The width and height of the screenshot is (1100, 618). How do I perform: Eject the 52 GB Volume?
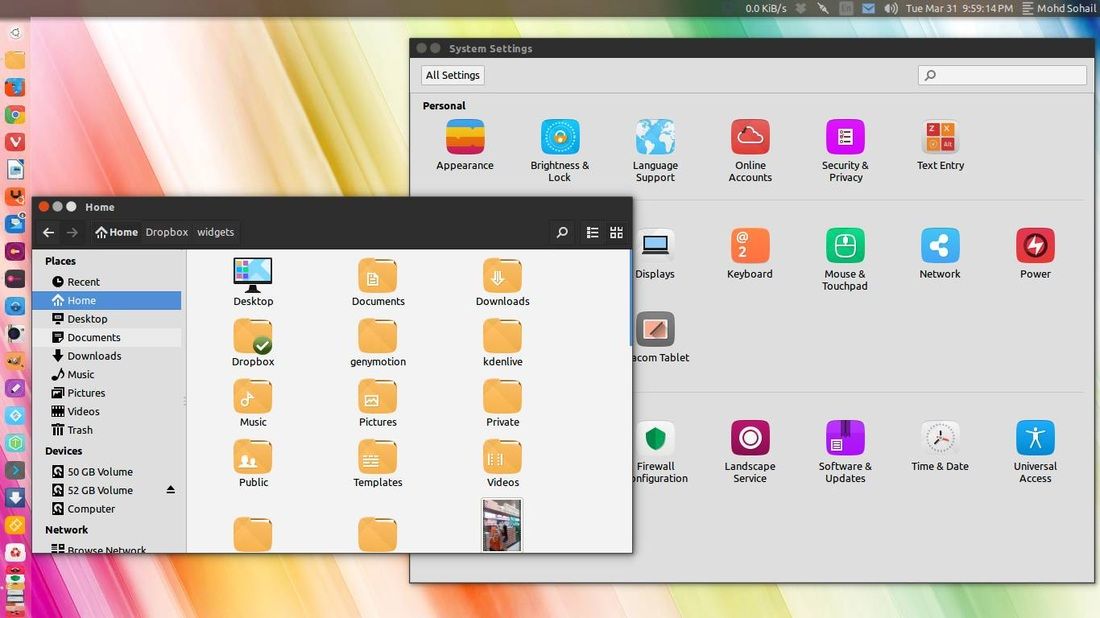point(170,490)
